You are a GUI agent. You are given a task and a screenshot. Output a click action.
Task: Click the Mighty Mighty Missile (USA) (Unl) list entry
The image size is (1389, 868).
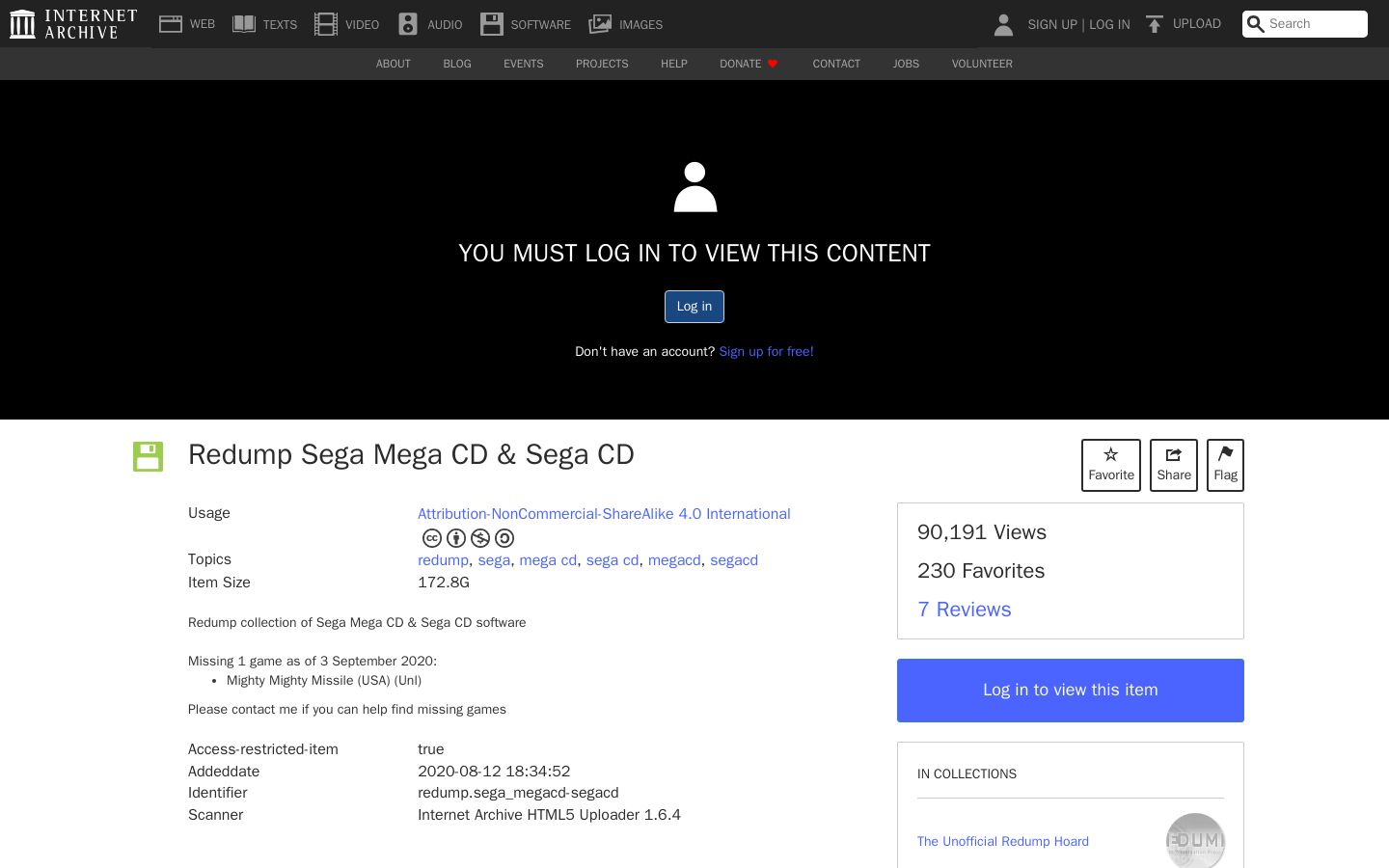pos(324,680)
